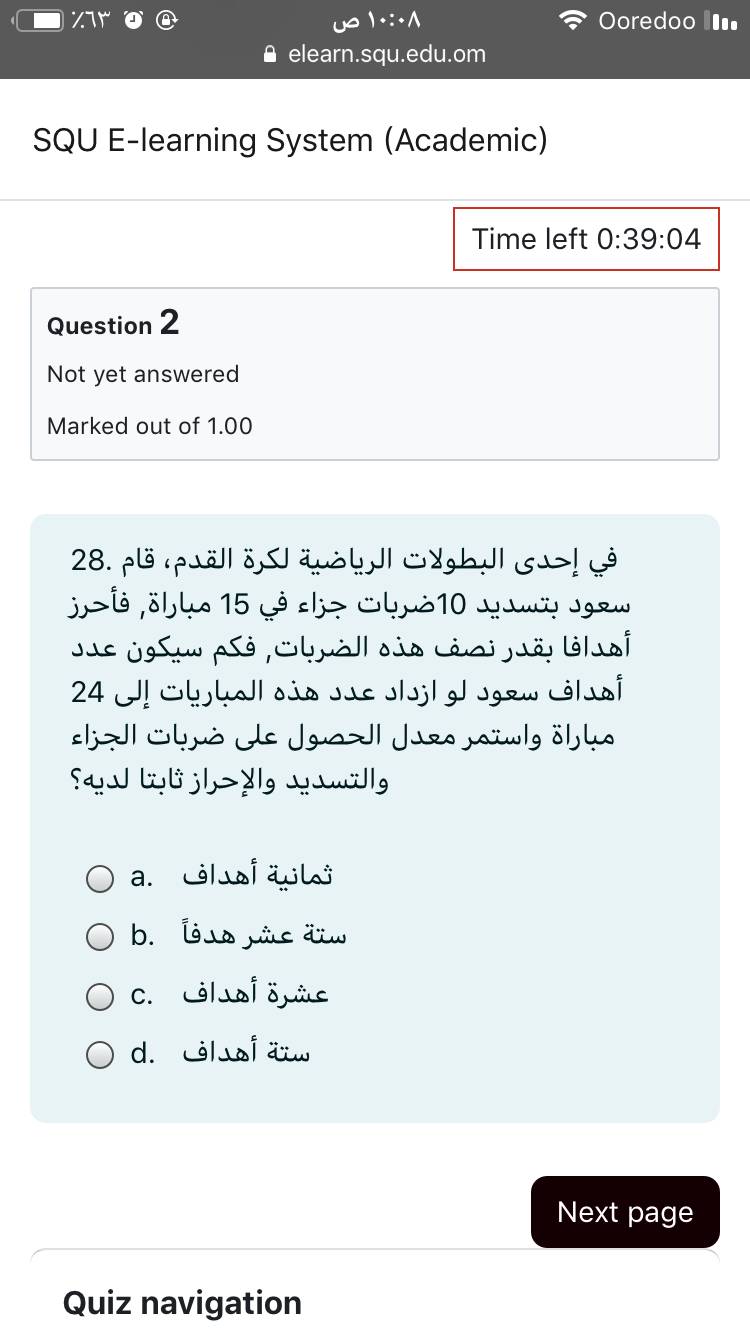Click the answer text ثمانية أهداف

click(257, 876)
